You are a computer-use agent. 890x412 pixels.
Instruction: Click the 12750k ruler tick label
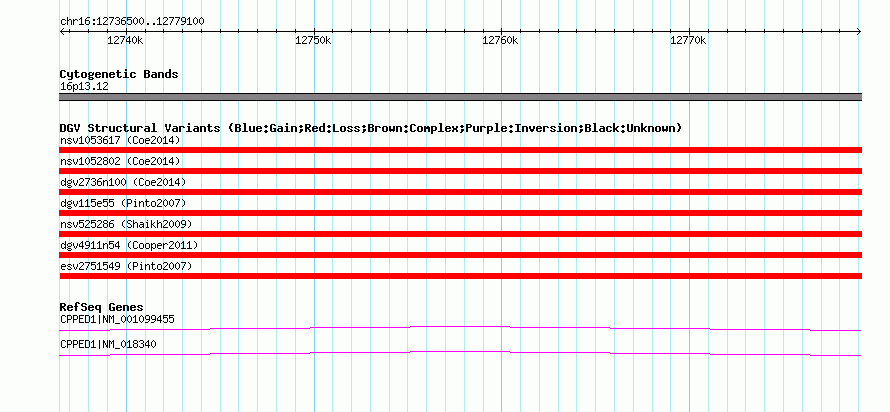click(x=313, y=41)
